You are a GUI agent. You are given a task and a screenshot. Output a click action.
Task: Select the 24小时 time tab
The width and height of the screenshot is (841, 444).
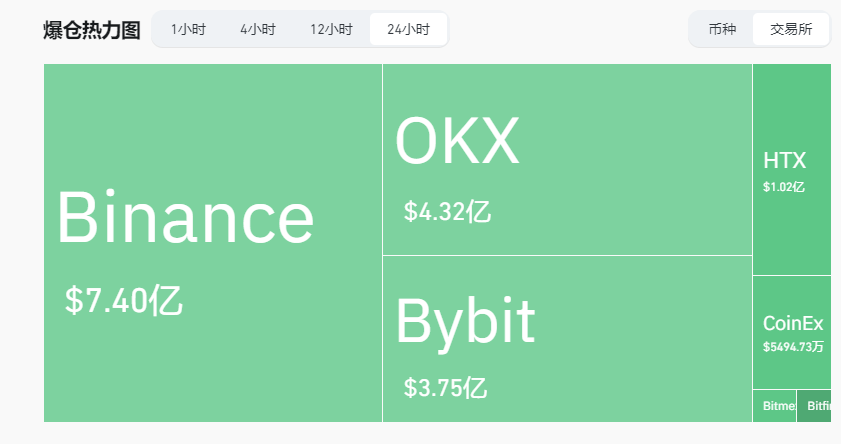click(x=408, y=29)
